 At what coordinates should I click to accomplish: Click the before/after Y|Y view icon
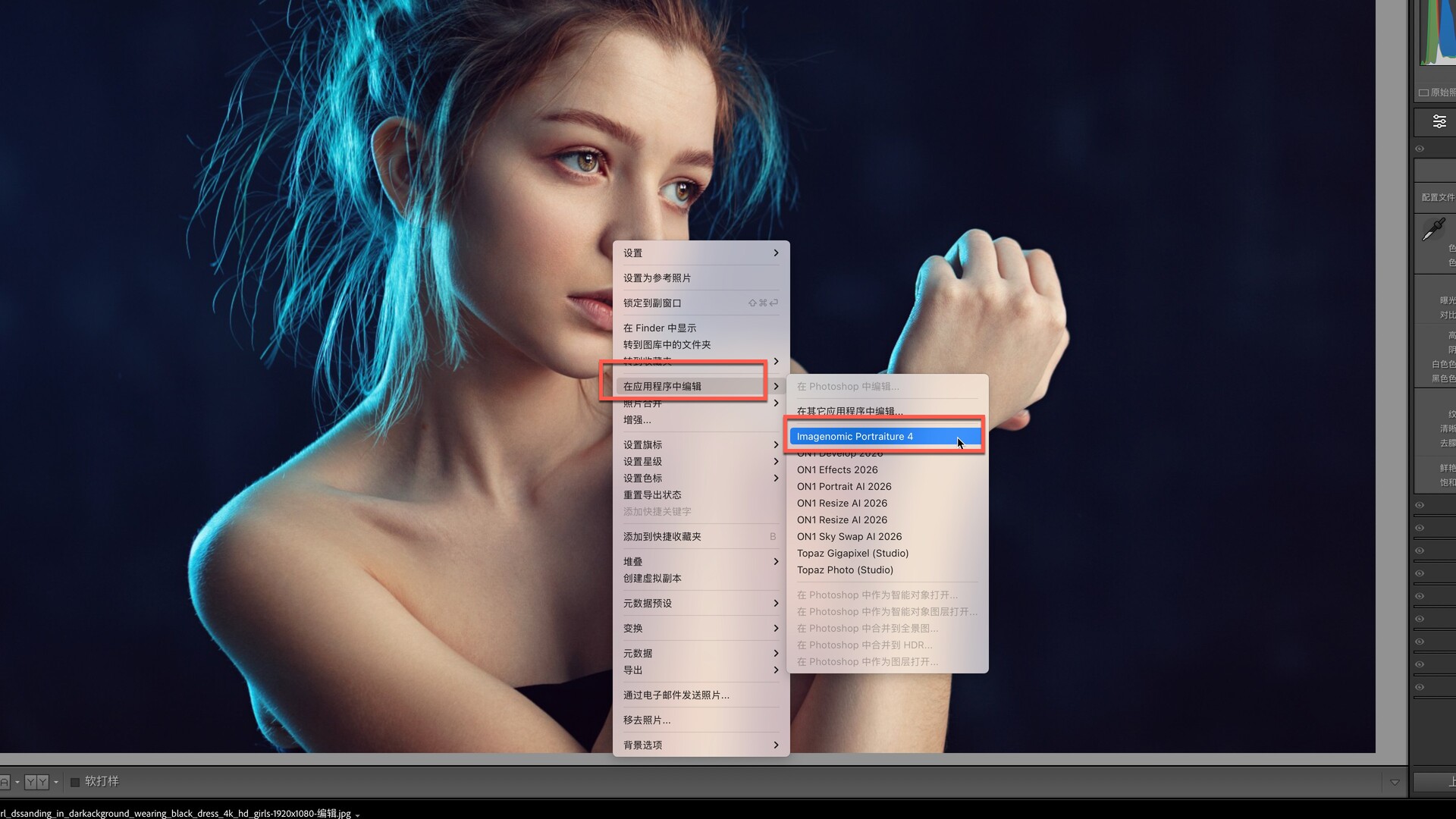coord(36,782)
